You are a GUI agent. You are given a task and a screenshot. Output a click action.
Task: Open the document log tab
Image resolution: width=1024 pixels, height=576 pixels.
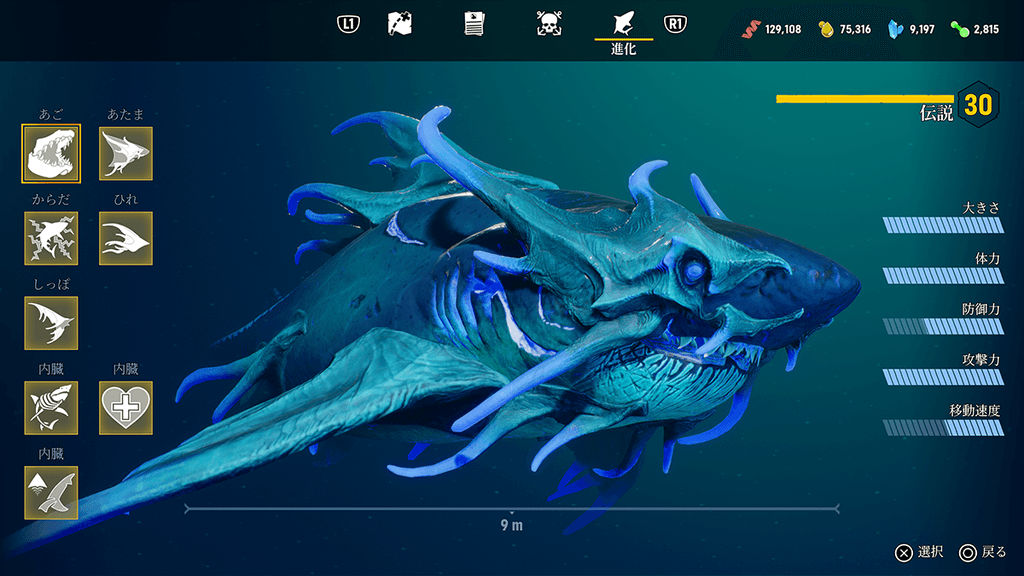tap(475, 23)
